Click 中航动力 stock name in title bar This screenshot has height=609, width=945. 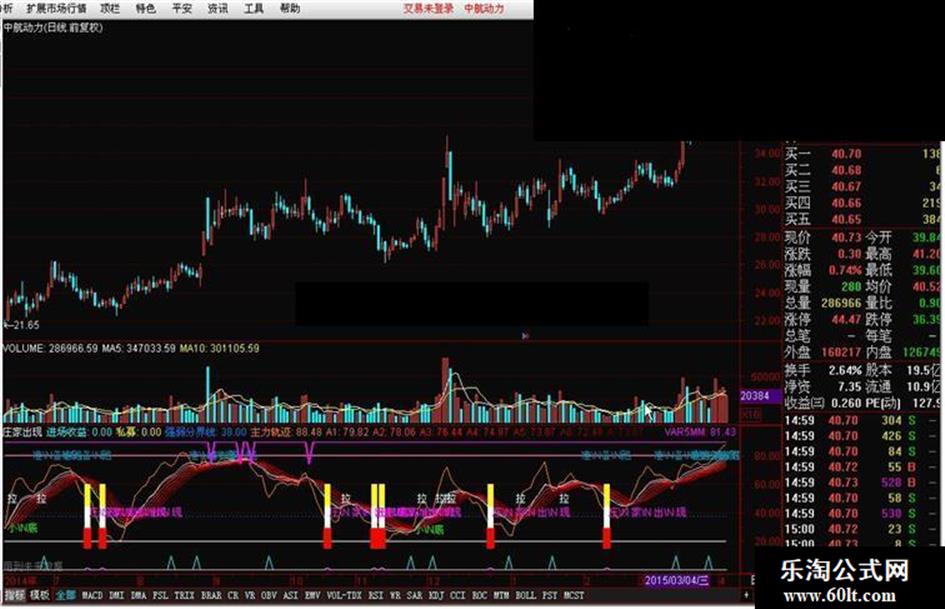484,8
